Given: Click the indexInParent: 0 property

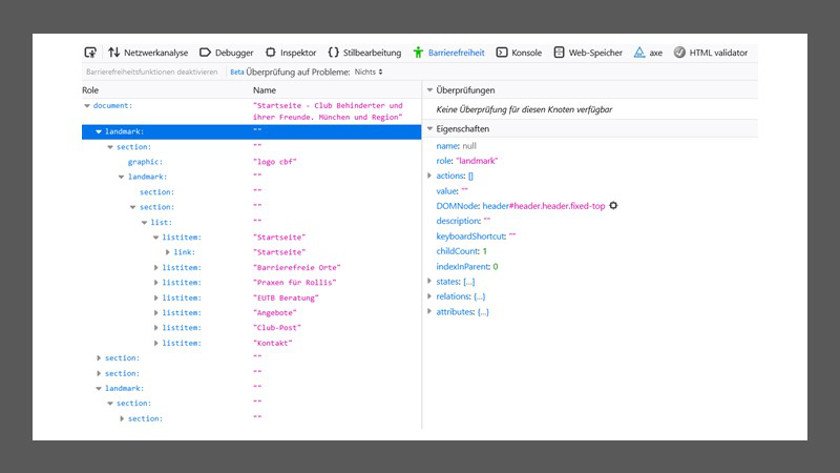Looking at the screenshot, I should point(467,266).
